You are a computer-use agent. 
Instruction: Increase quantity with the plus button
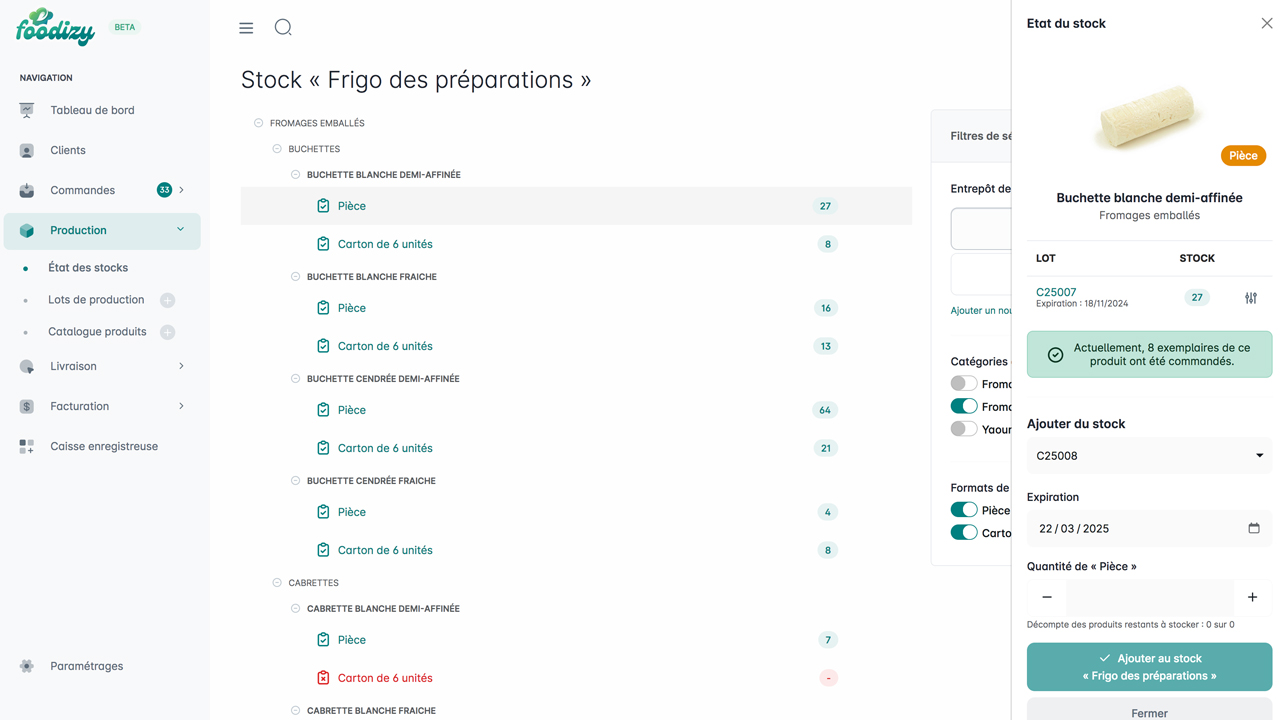tap(1252, 597)
